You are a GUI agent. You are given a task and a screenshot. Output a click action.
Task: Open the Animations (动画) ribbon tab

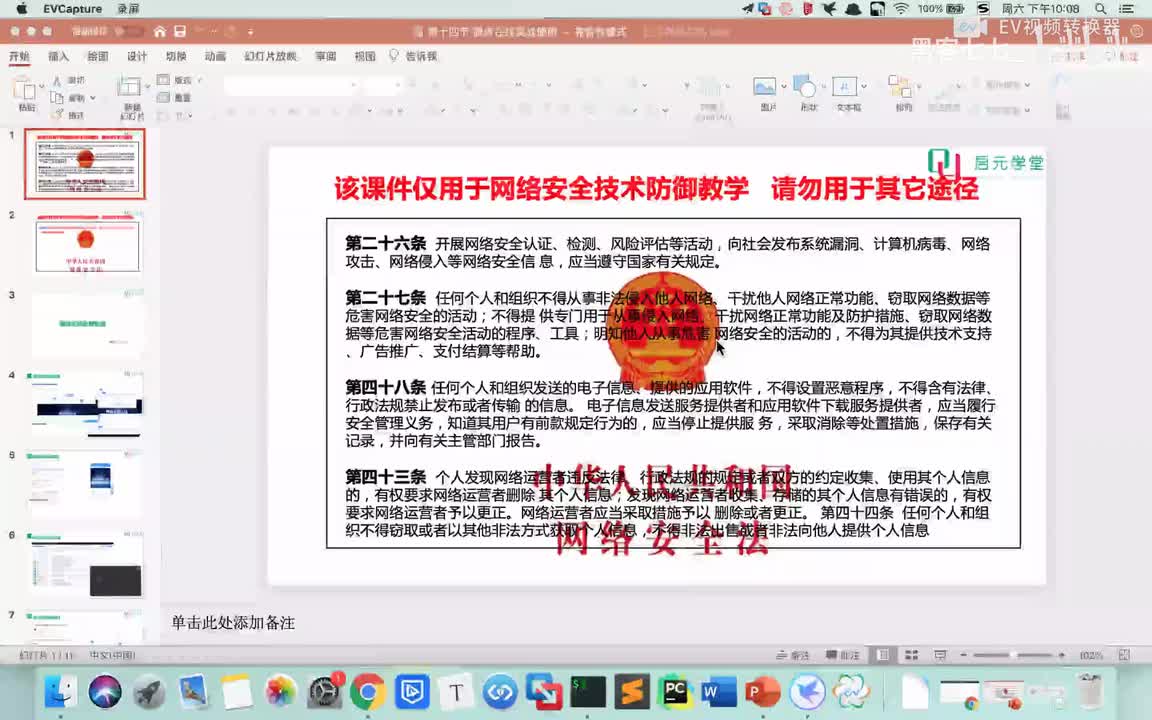(x=215, y=56)
